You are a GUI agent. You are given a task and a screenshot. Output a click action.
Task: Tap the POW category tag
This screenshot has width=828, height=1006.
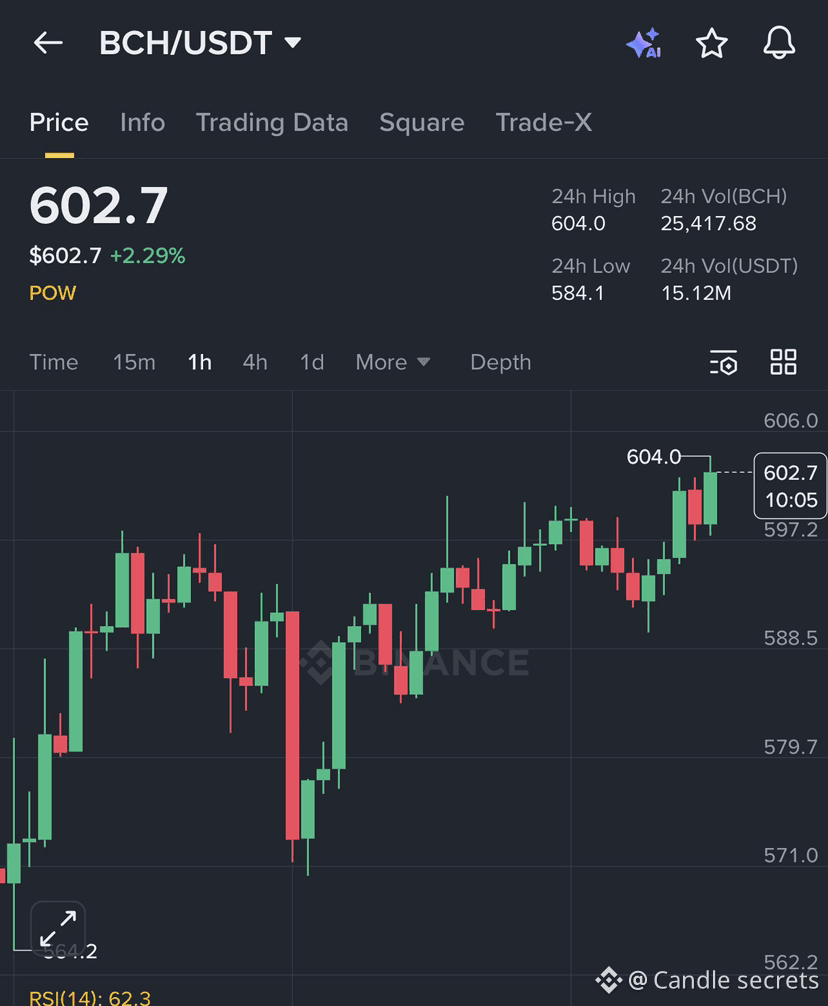pyautogui.click(x=53, y=293)
